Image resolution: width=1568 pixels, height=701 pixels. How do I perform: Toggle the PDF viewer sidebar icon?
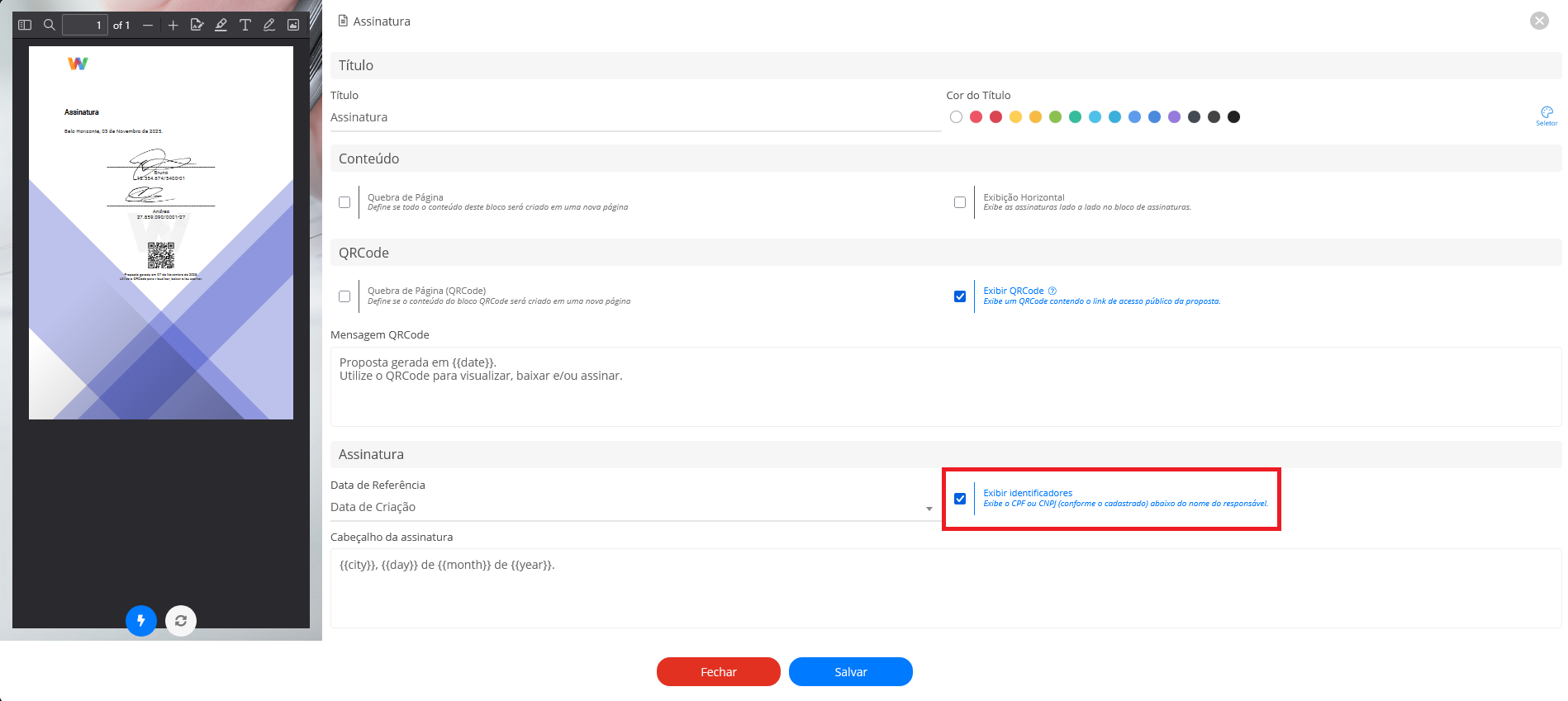[x=25, y=25]
